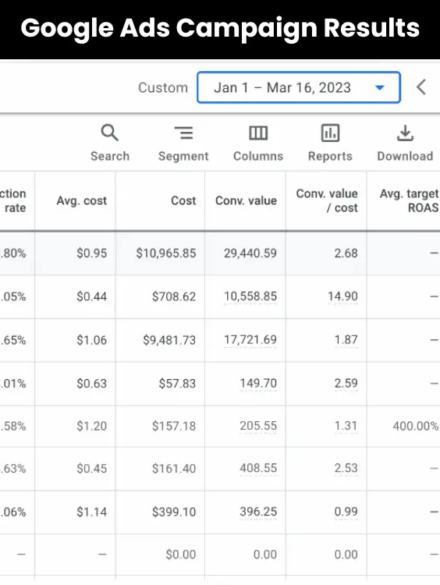The height and width of the screenshot is (585, 440).
Task: Open the Segment icon
Action: pyautogui.click(x=184, y=133)
